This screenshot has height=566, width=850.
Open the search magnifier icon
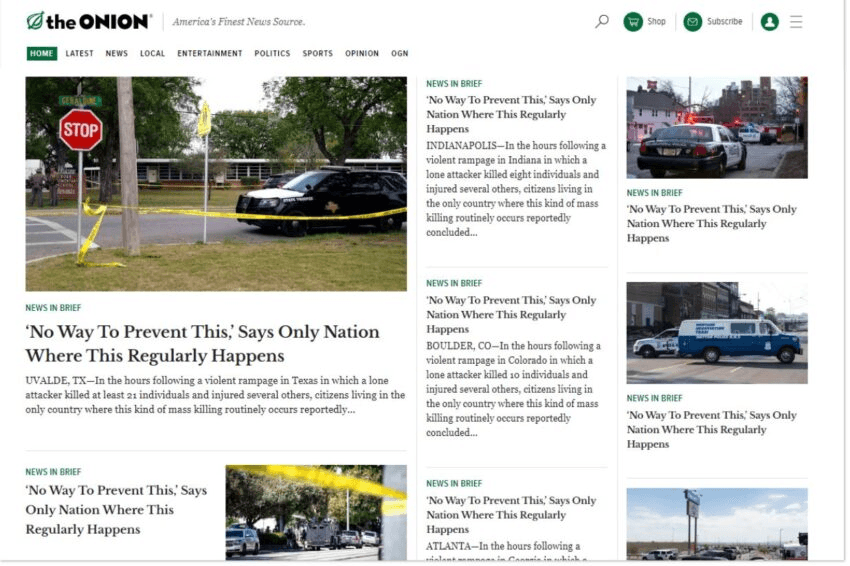pos(602,21)
